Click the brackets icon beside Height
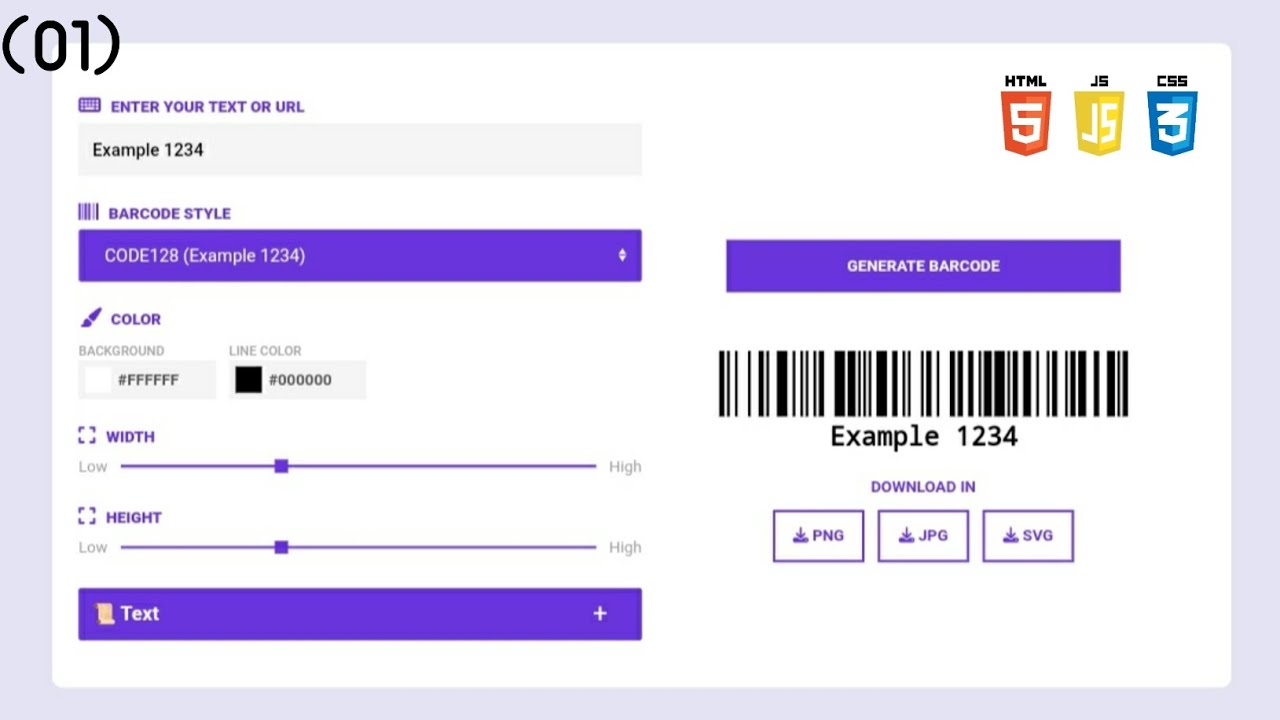Screen dimensions: 1280x720 [87, 517]
